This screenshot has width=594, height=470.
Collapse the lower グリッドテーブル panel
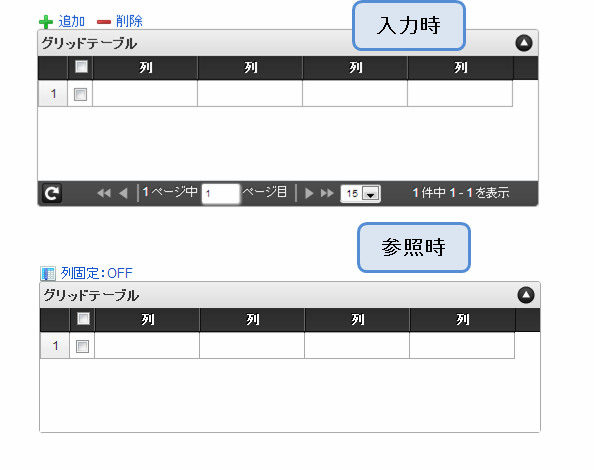[526, 295]
